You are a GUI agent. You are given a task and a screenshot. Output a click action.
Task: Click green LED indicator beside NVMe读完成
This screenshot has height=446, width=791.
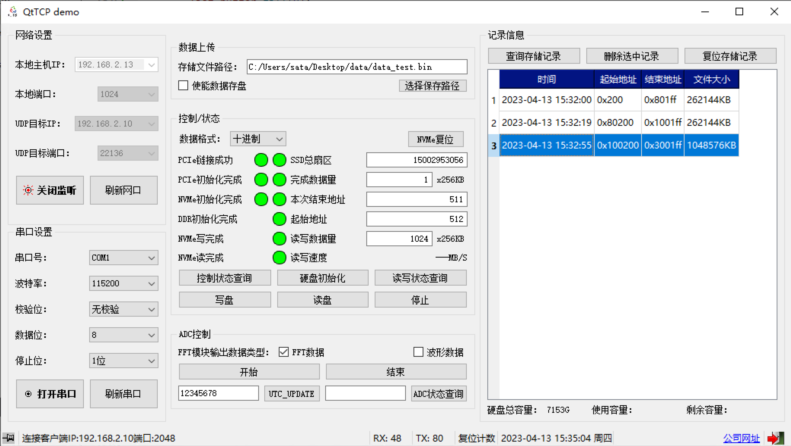pyautogui.click(x=278, y=258)
